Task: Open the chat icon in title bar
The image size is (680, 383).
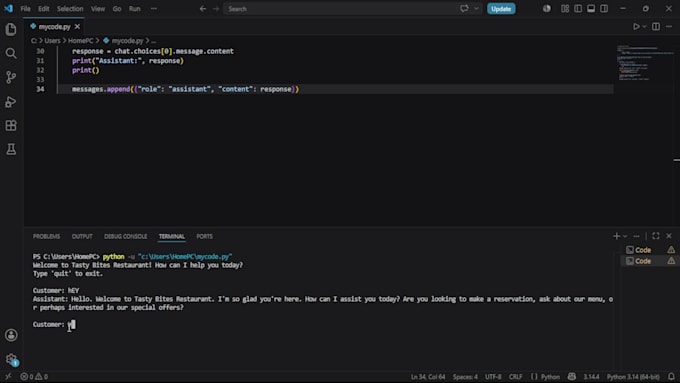Action: point(464,9)
